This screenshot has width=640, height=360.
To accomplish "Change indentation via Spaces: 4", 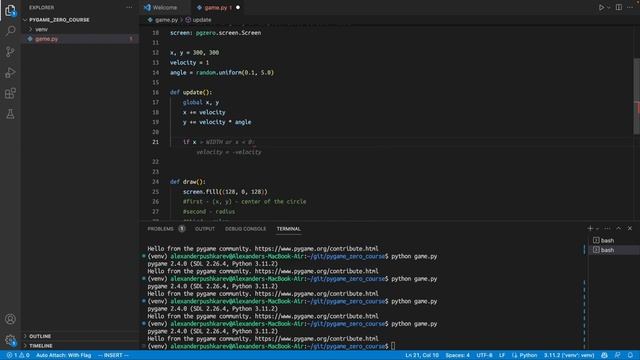I will [x=458, y=355].
